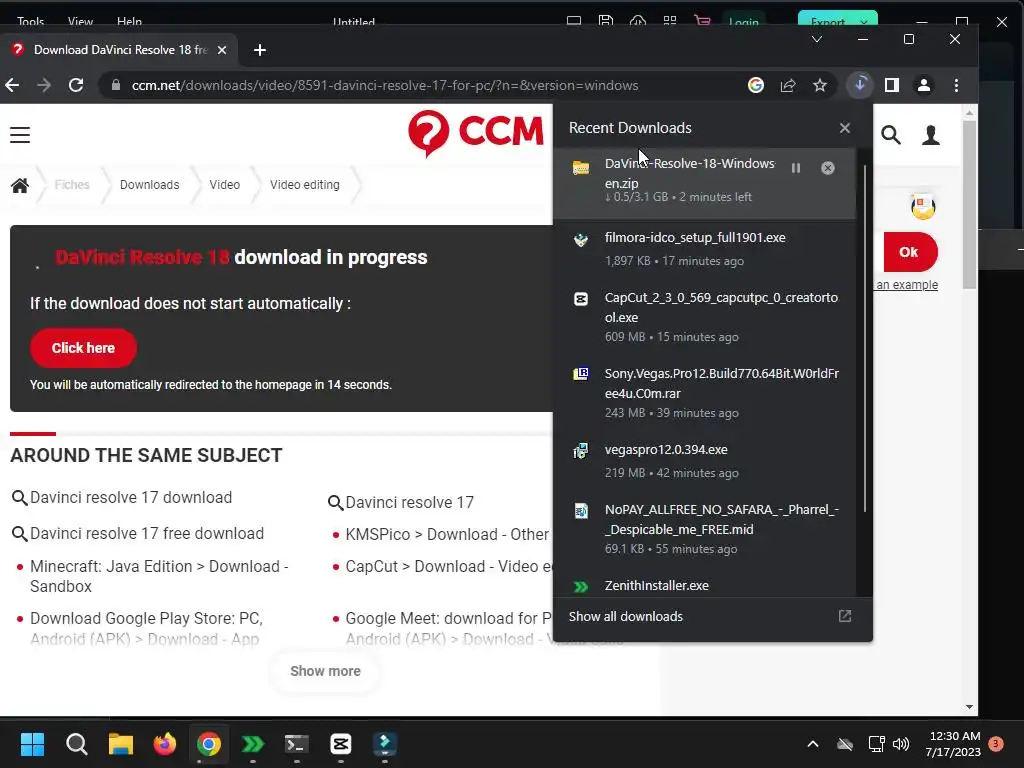Show hidden system tray icons
Screen dimensions: 1024x768
point(812,744)
